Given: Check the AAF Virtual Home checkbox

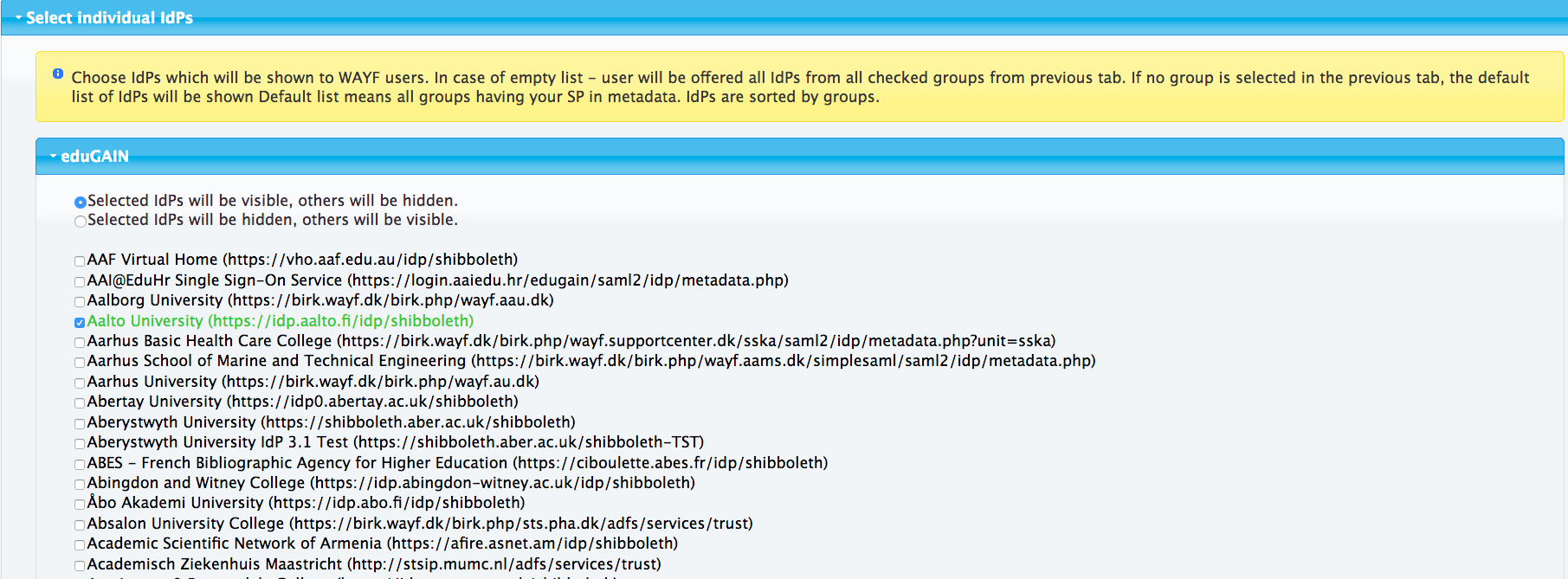Looking at the screenshot, I should (80, 261).
